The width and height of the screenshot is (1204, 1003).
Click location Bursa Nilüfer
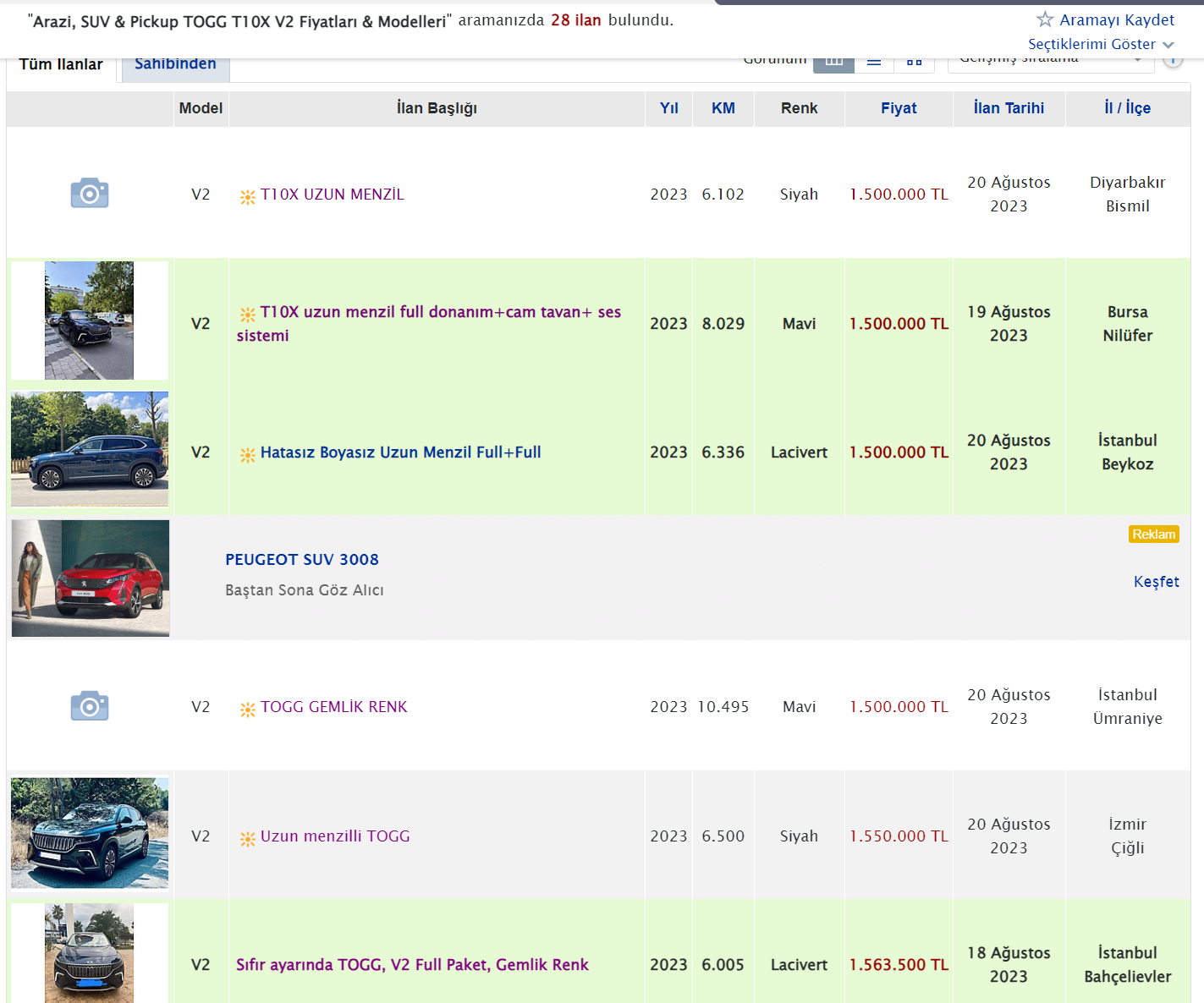point(1127,324)
